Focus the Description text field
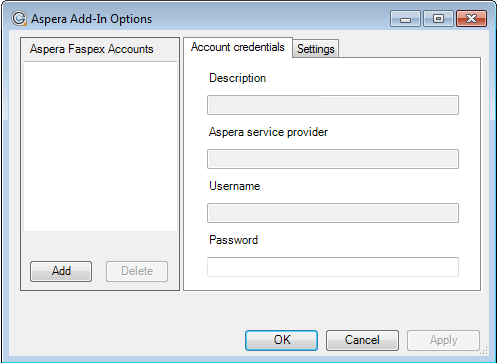This screenshot has width=497, height=363. (x=333, y=105)
